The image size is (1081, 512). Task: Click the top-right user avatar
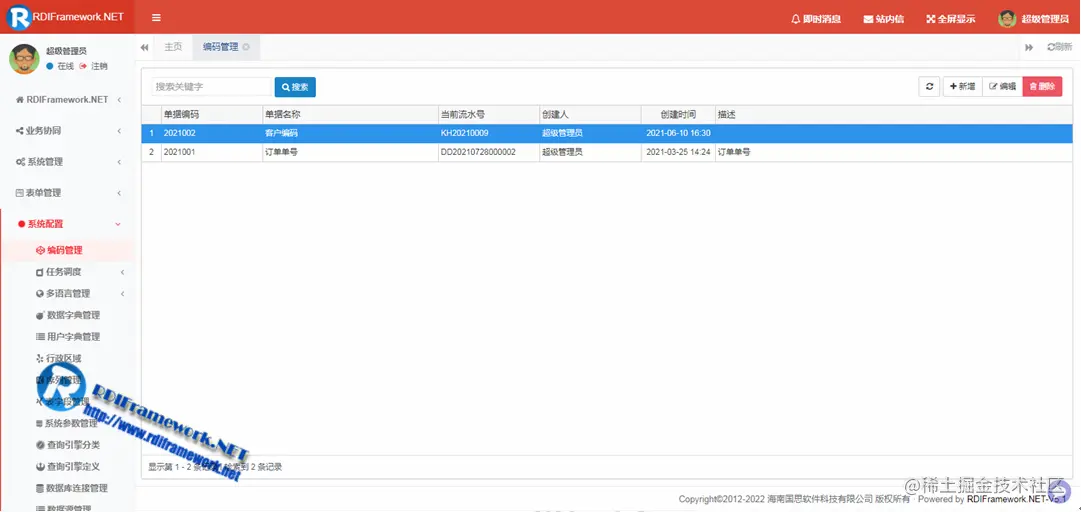tap(1007, 19)
